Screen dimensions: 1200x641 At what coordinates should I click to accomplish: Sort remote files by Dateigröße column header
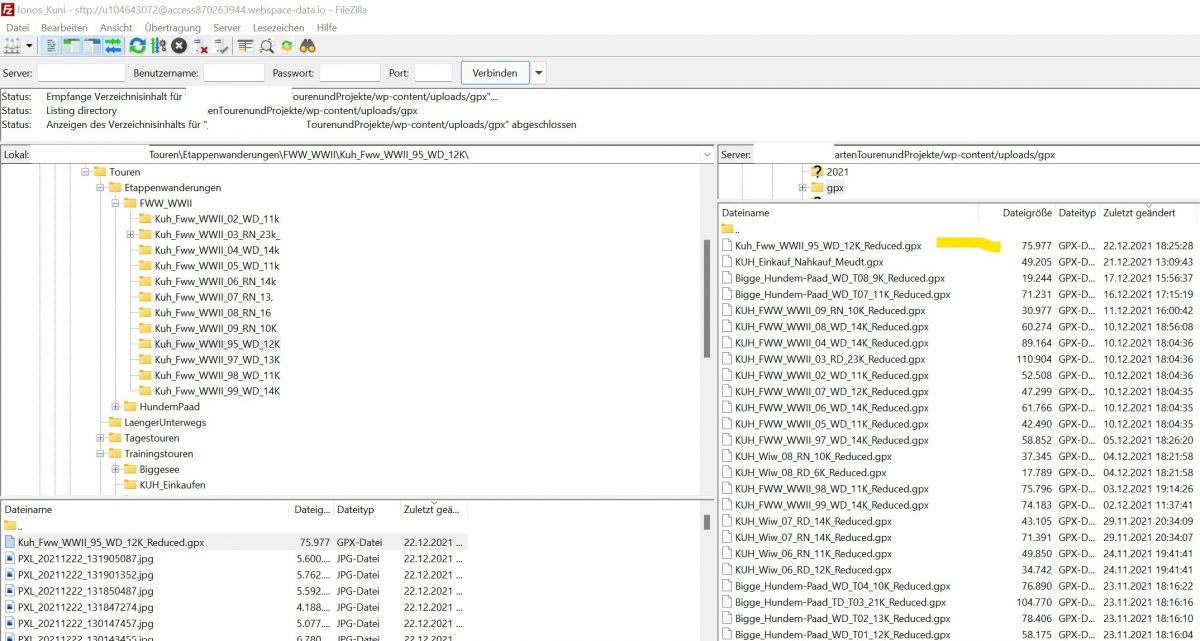1027,213
